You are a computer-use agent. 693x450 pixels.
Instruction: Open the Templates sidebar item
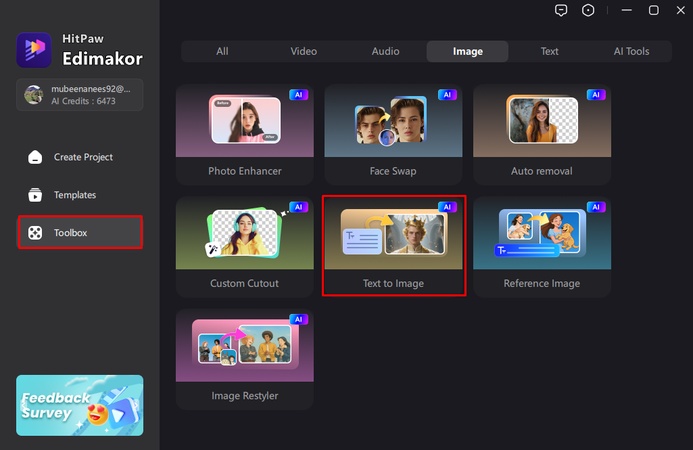(x=80, y=194)
